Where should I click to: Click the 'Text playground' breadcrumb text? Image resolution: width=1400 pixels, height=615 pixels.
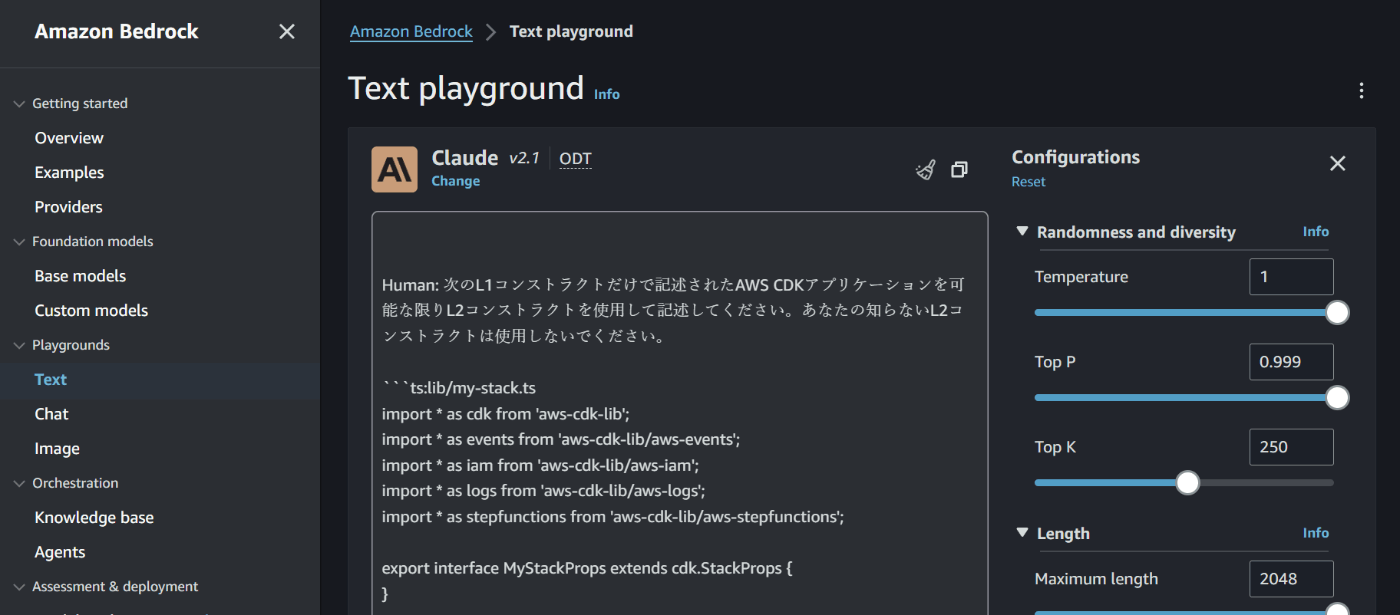click(x=571, y=32)
